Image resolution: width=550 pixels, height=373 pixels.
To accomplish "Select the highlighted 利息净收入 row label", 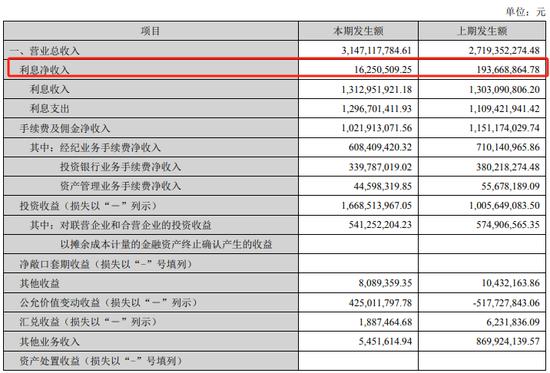I will point(45,70).
